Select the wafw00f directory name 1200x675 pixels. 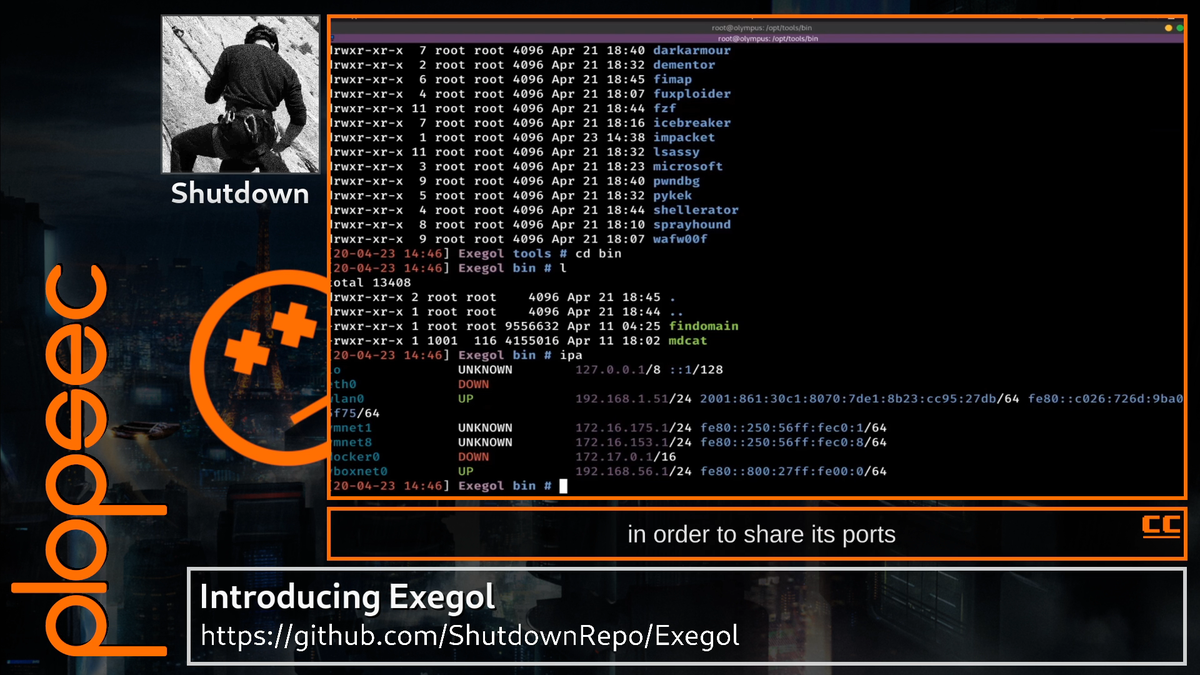click(x=680, y=239)
